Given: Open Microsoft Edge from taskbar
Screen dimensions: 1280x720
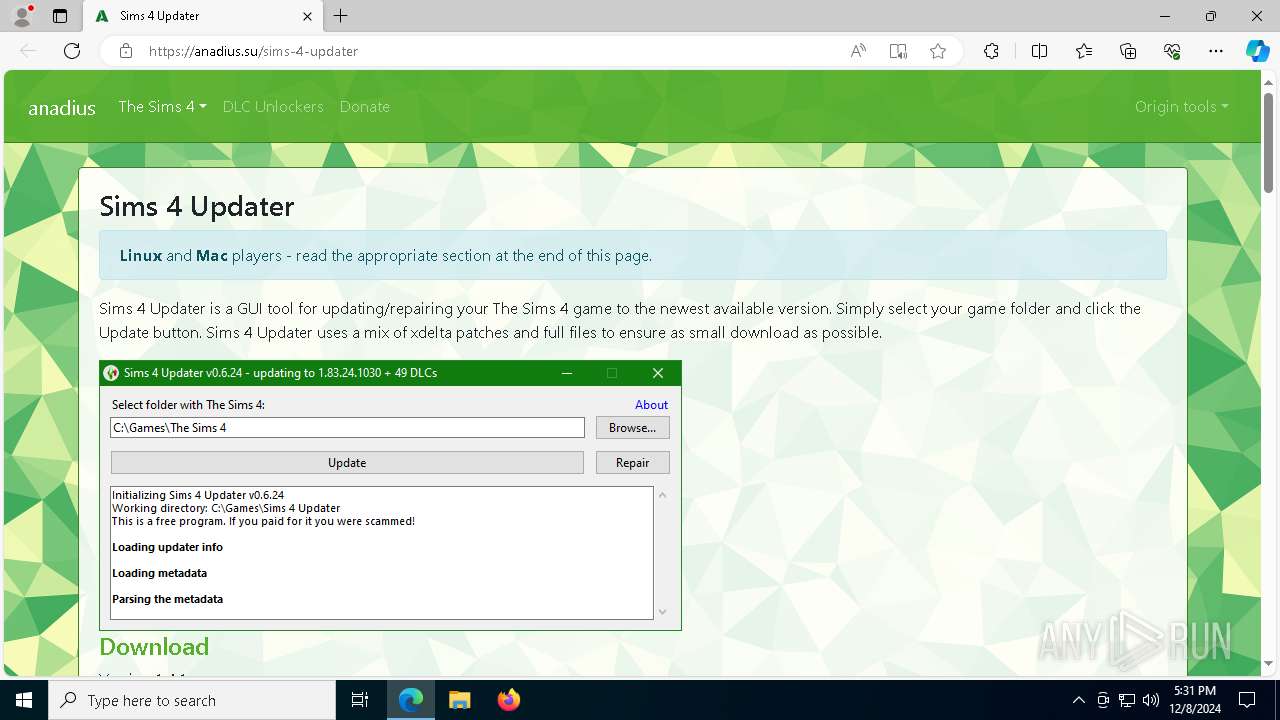Looking at the screenshot, I should 411,700.
